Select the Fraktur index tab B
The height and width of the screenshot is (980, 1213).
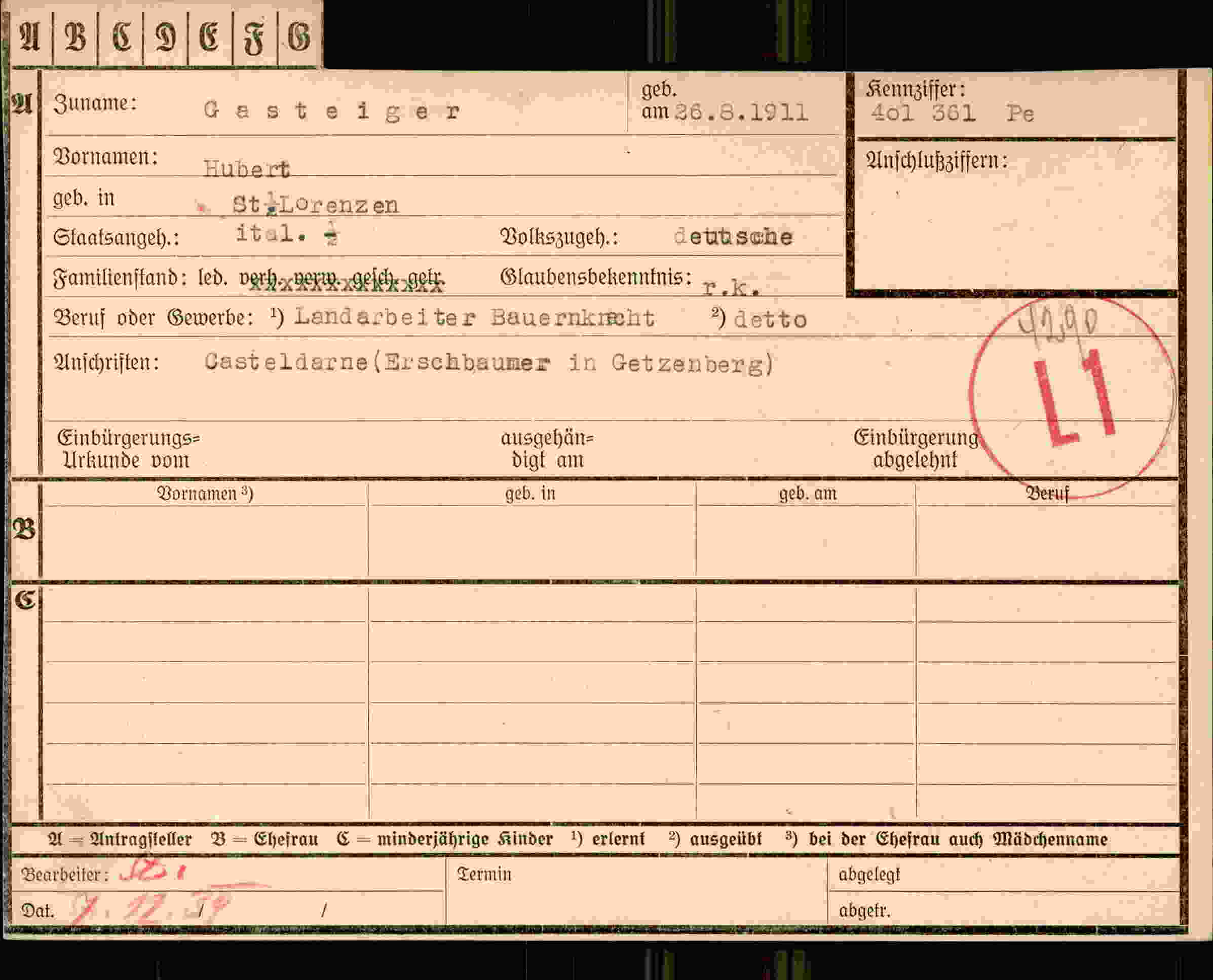click(75, 37)
